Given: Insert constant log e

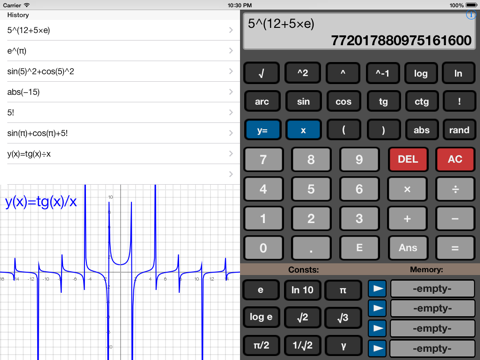Looking at the screenshot, I should point(261,317).
